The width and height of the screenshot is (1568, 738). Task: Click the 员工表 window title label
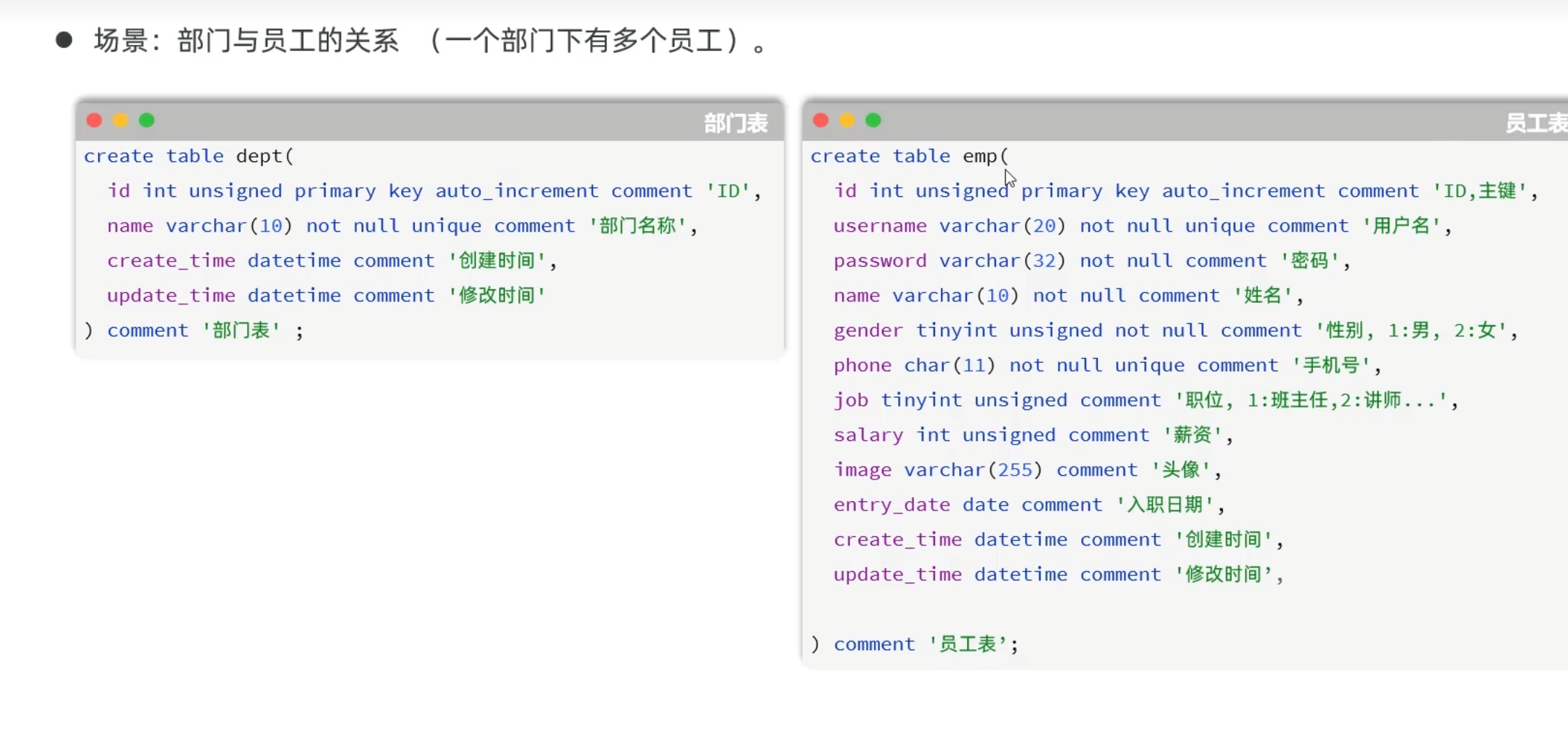pos(1535,123)
